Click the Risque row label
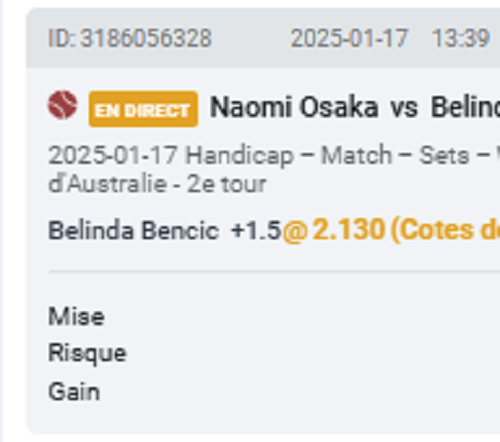This screenshot has width=500, height=442. [87, 353]
